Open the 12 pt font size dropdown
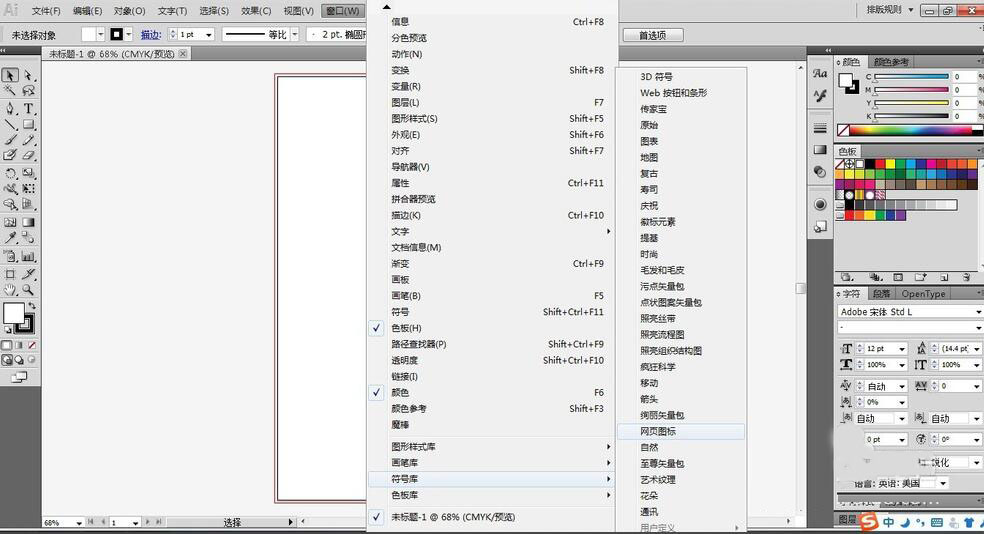 [902, 349]
